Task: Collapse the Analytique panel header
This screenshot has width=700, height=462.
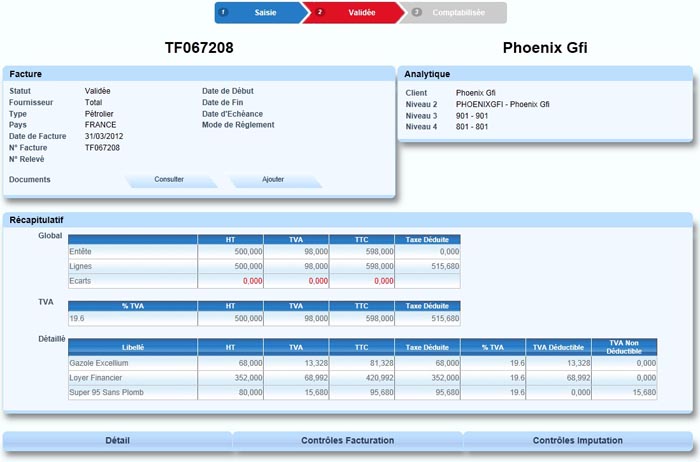Action: pos(544,74)
